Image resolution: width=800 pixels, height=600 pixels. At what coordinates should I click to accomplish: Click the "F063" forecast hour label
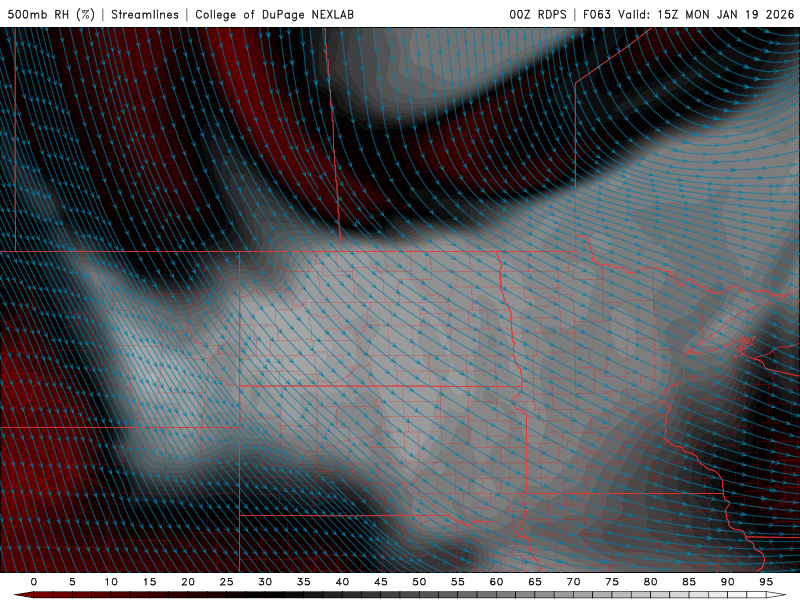coord(597,14)
